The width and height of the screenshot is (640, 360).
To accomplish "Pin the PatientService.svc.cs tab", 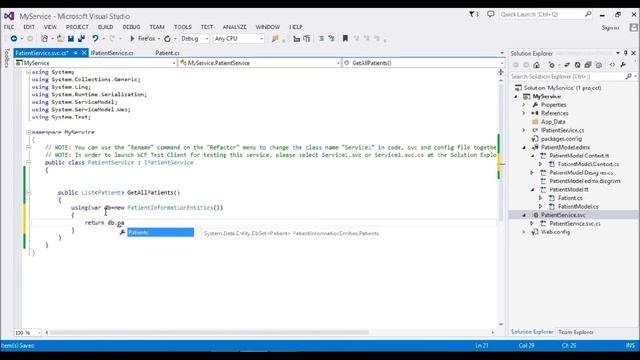I will [76, 53].
